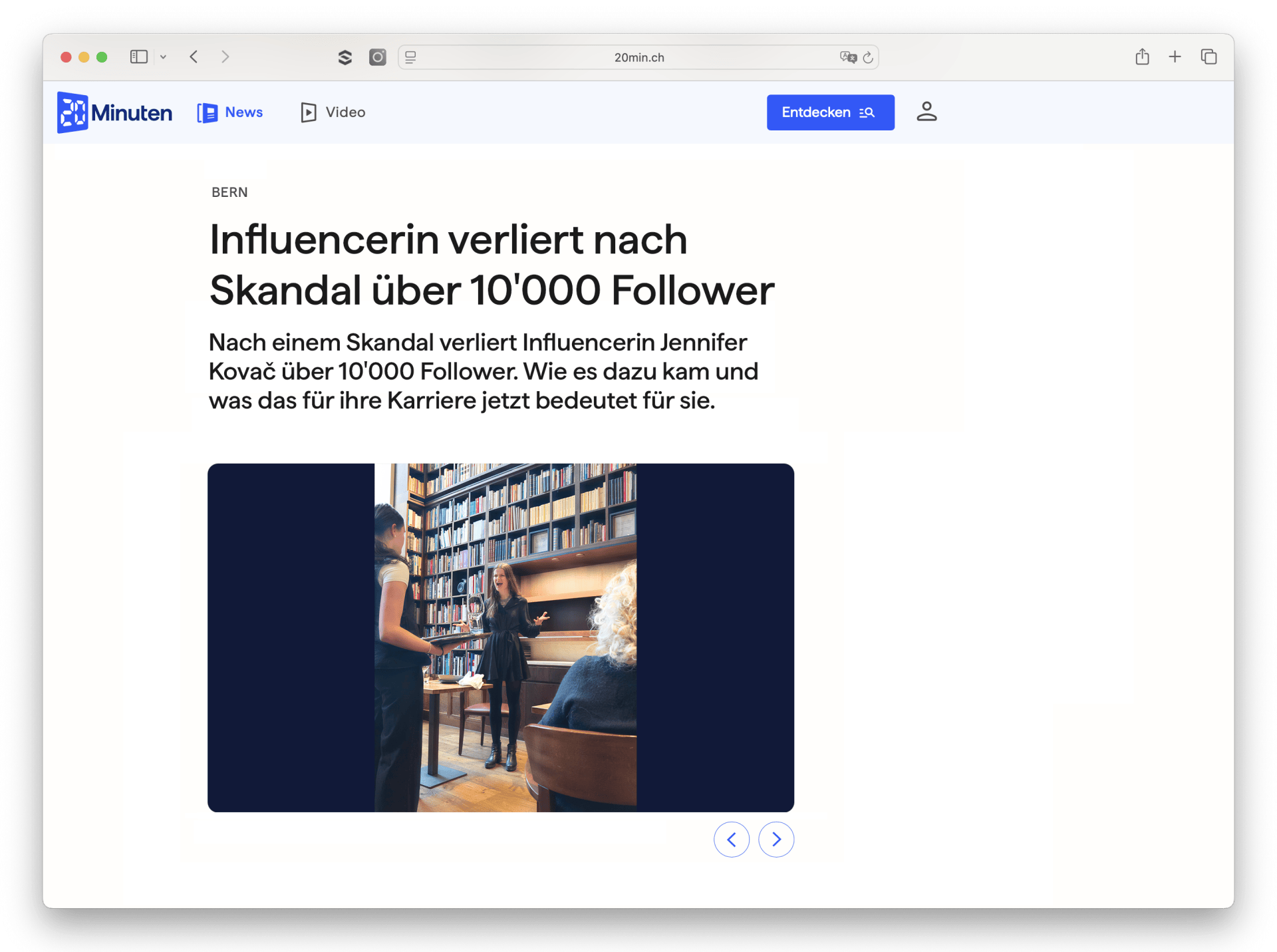1277x952 pixels.
Task: Go back using the previous-page arrow
Action: click(194, 57)
